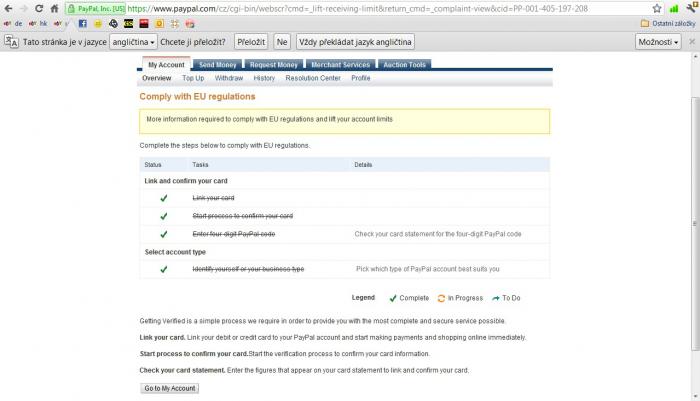
Task: Expand the Možnosti options dropdown
Action: [659, 42]
